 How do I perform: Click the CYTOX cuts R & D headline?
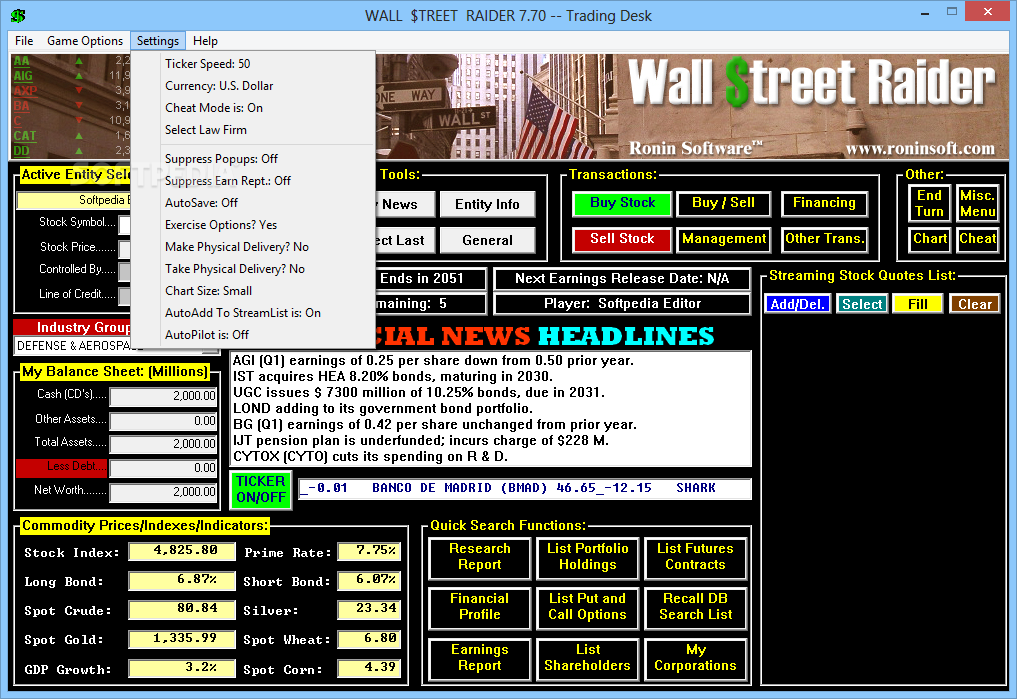[370, 456]
